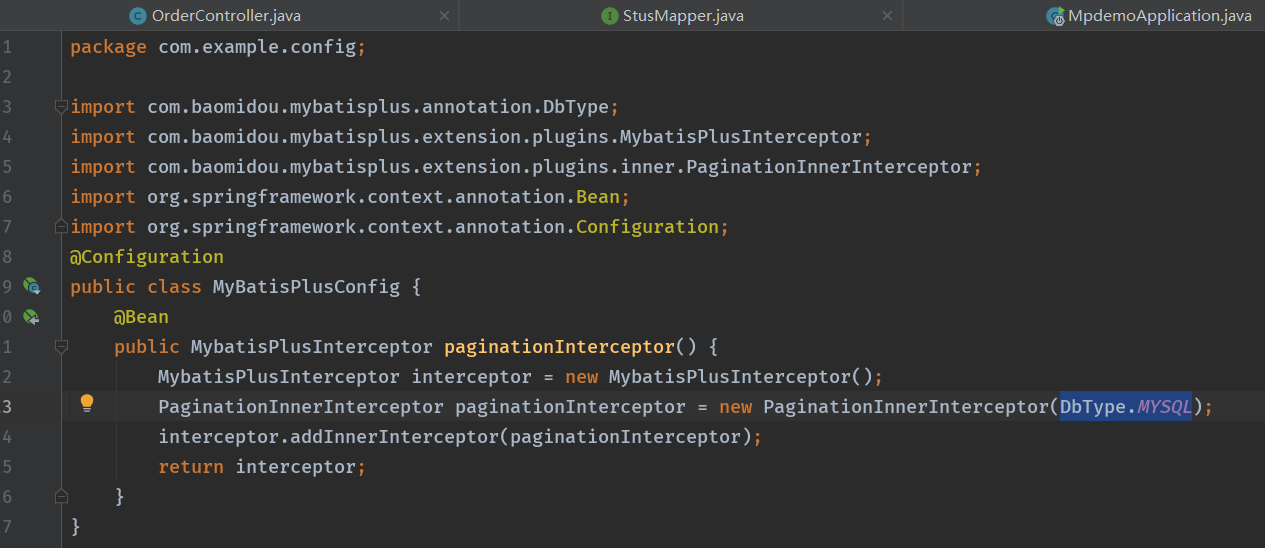The image size is (1265, 548).
Task: Click Spring gutter icon beside MyBatisPlusConfig class
Action: tap(32, 287)
